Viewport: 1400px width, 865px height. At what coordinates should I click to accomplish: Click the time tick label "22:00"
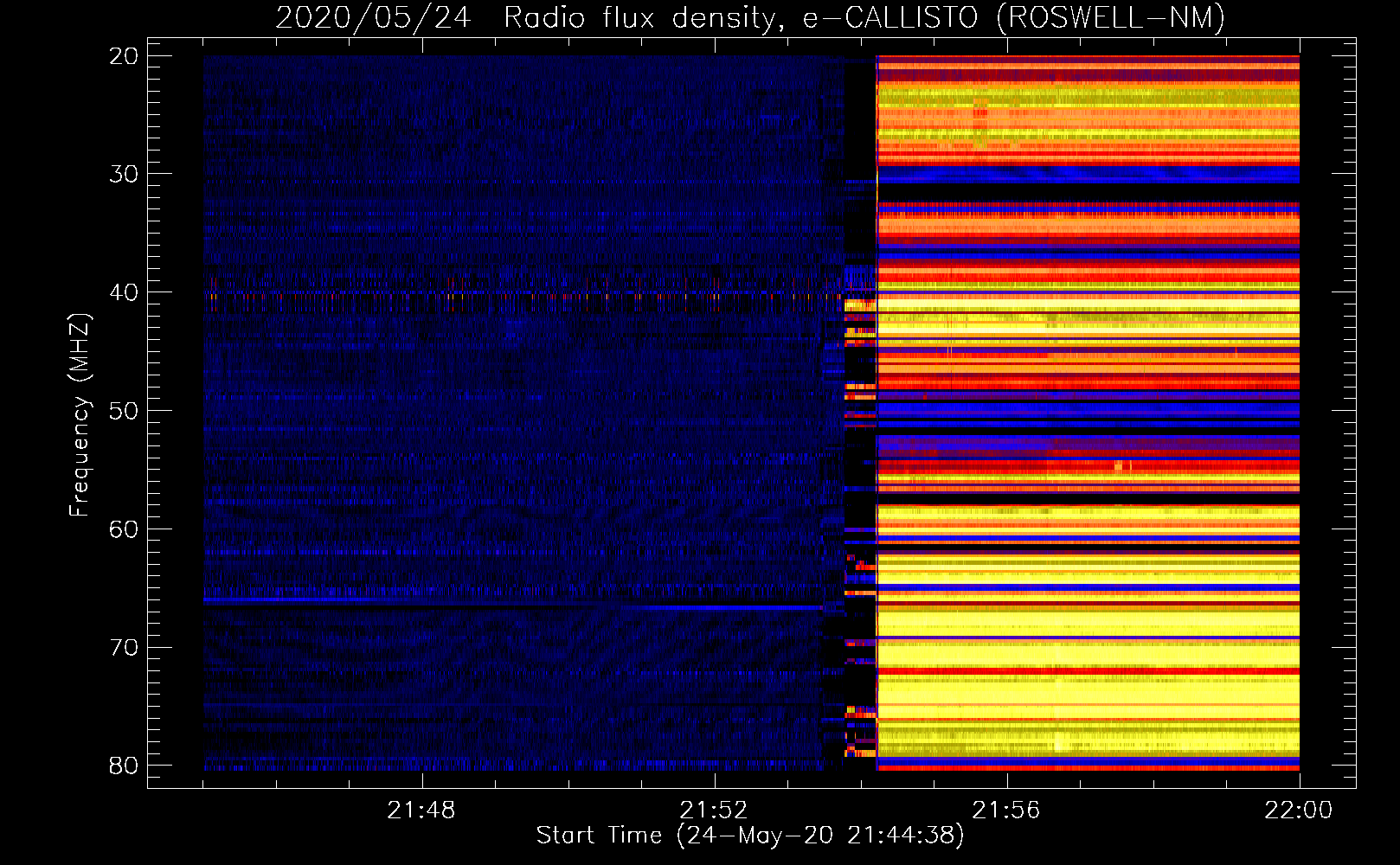click(x=1299, y=811)
